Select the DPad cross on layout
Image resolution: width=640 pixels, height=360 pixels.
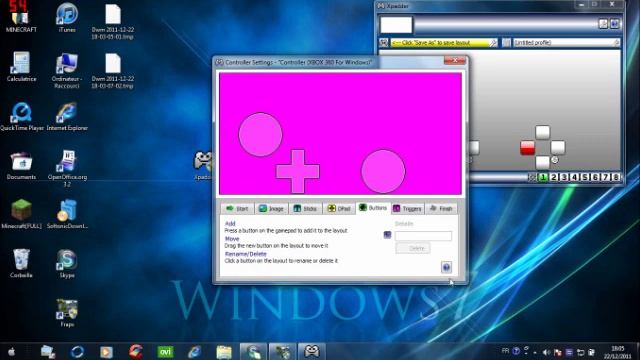tap(298, 171)
